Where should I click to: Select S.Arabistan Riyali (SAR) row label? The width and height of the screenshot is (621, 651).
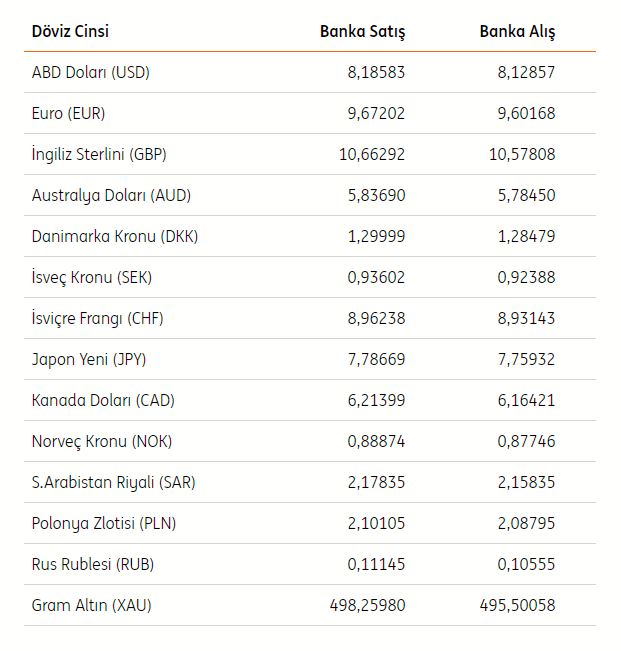coord(114,482)
